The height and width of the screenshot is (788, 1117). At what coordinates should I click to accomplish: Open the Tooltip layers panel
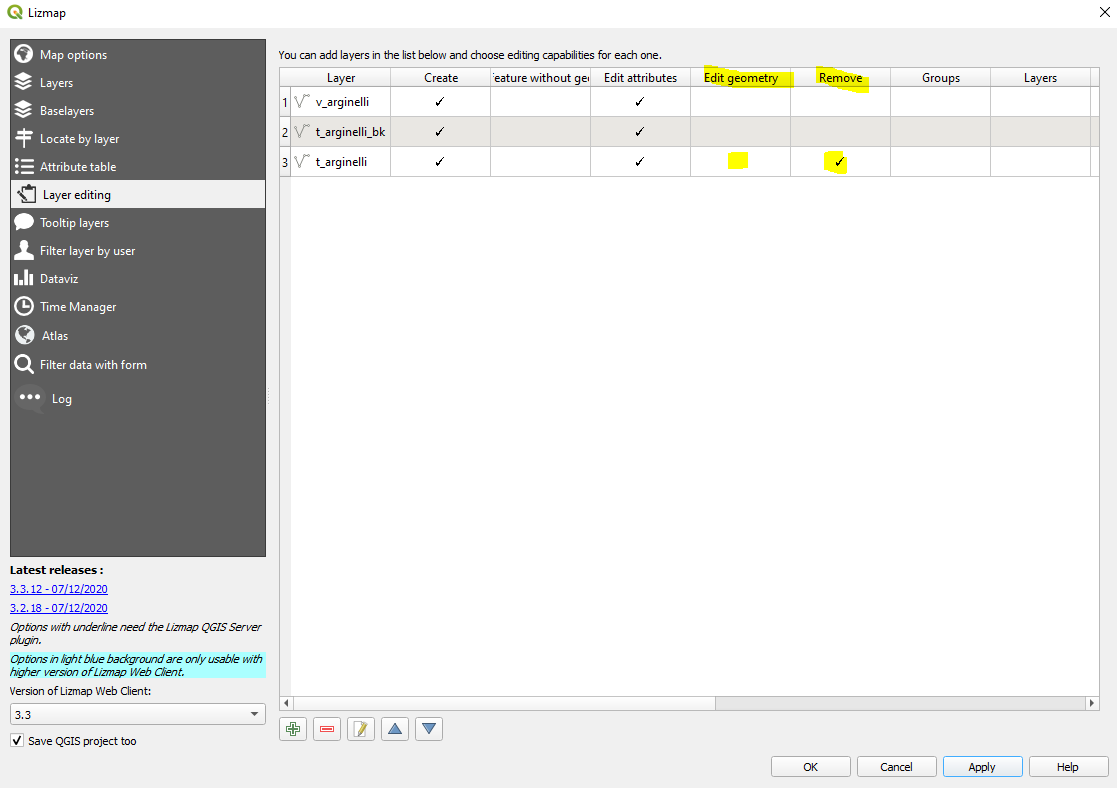coord(75,222)
